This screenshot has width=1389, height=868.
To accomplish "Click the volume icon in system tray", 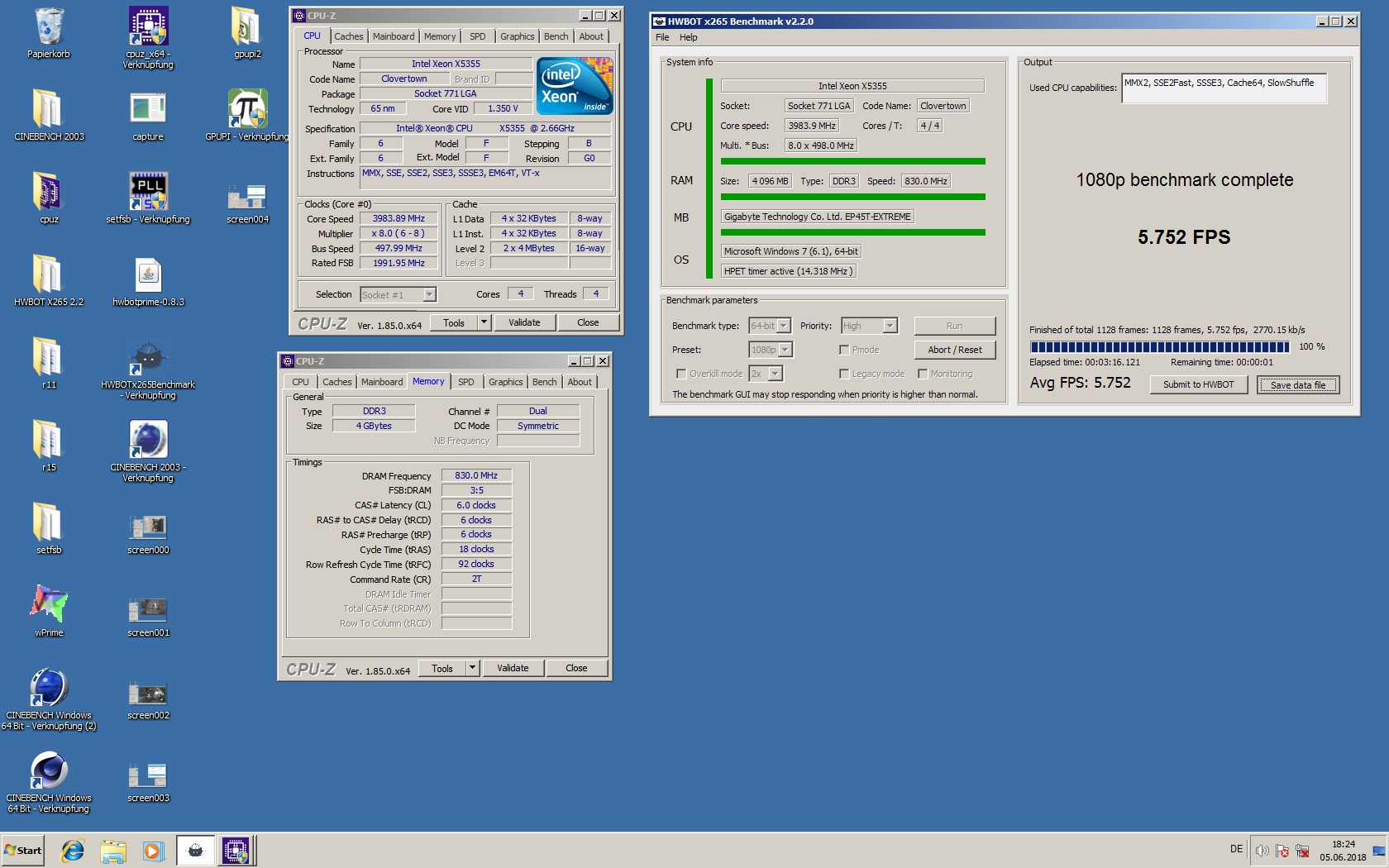I will pos(1262,851).
